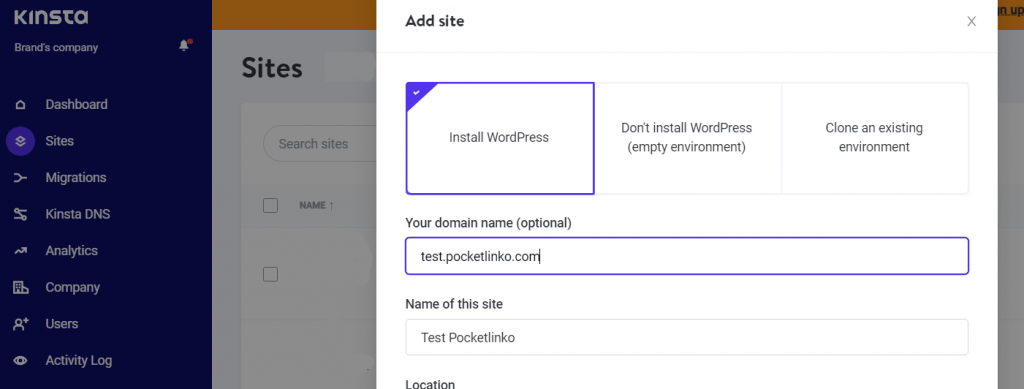Open the notifications bell
1024x389 pixels.
[185, 46]
